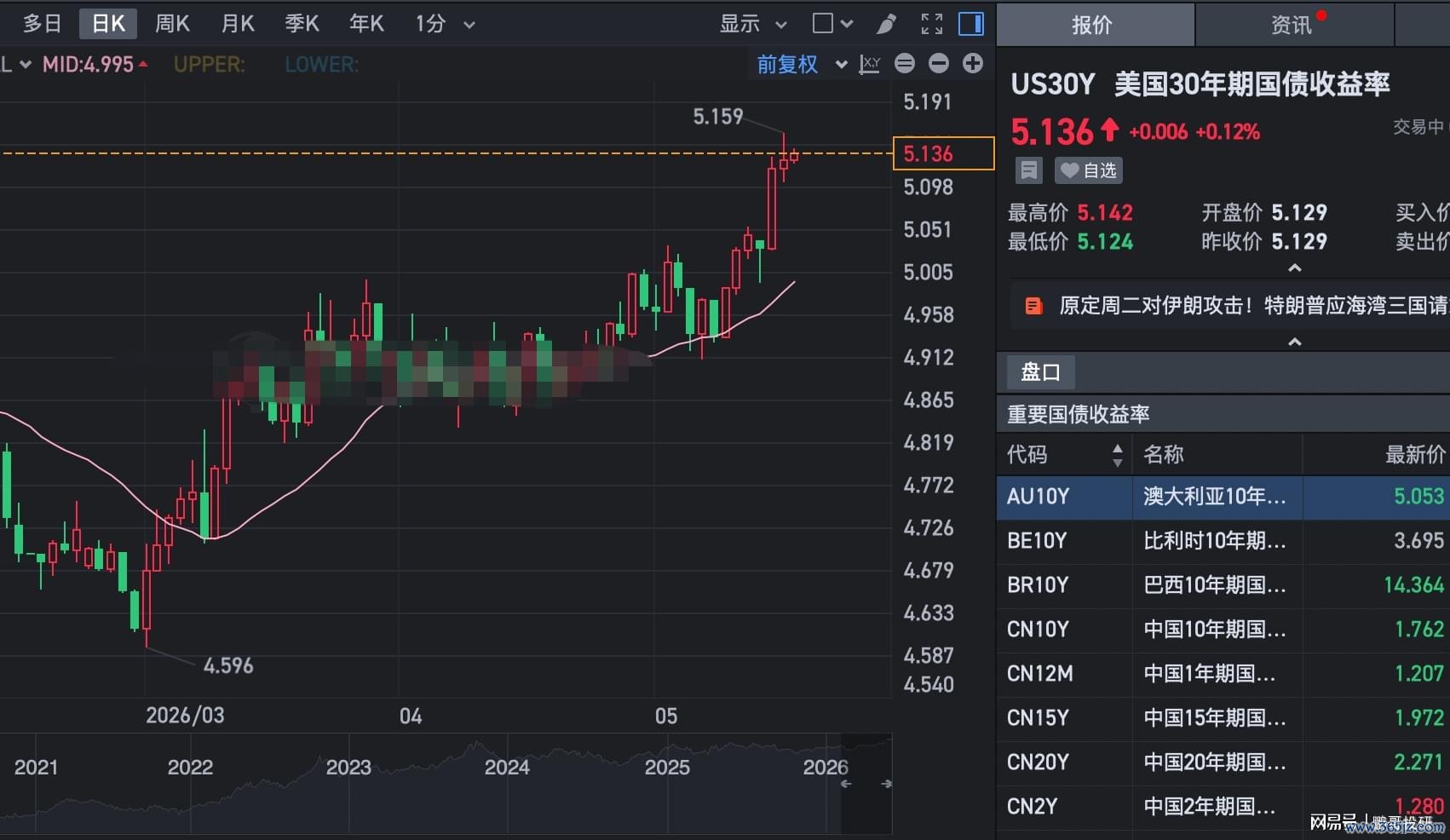This screenshot has width=1450, height=840.
Task: Select the drawing brush tool
Action: click(x=886, y=24)
